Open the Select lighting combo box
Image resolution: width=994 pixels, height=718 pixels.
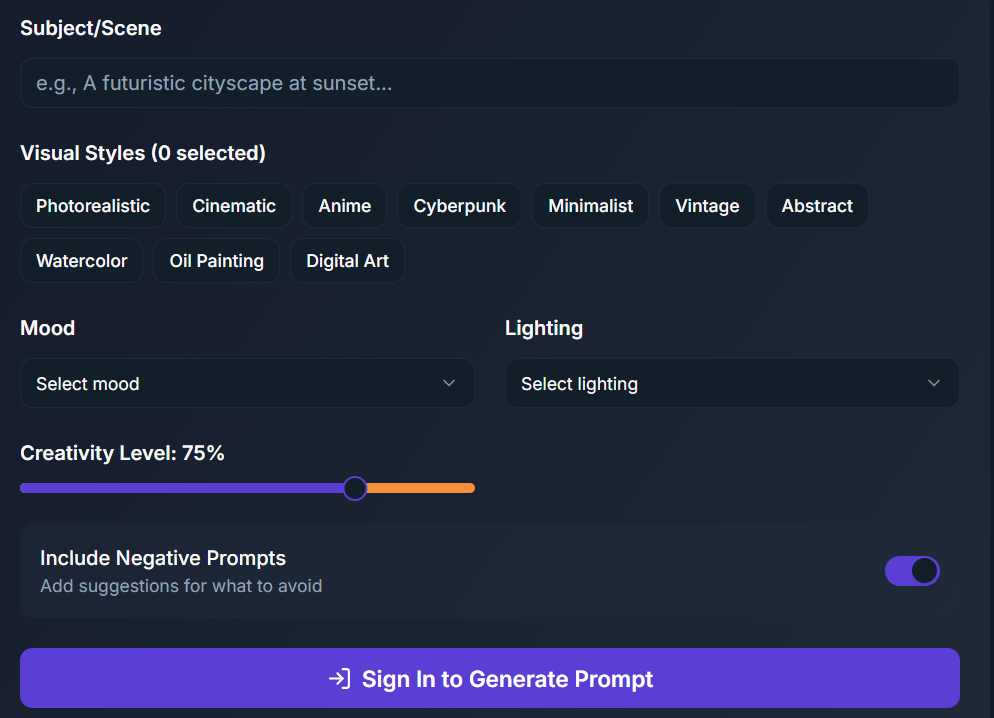coord(732,383)
